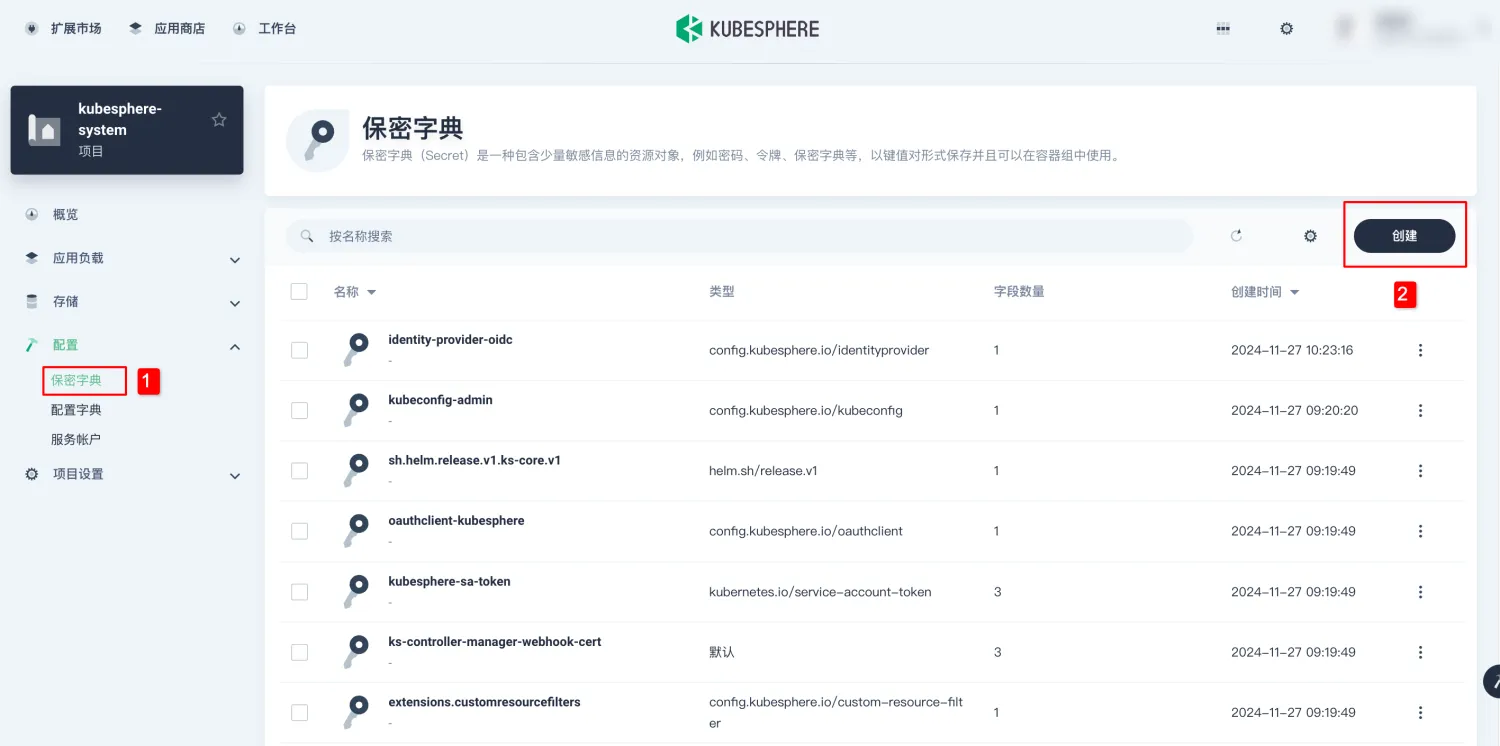
Task: Open more actions for identity-provider-oidc
Action: point(1420,350)
